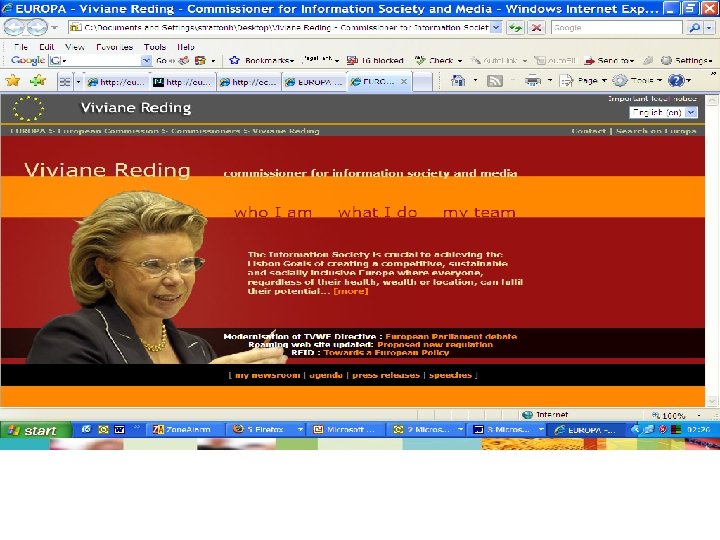Screen dimensions: 720x540
Task: Click the blue Help question mark icon
Action: pyautogui.click(x=676, y=81)
